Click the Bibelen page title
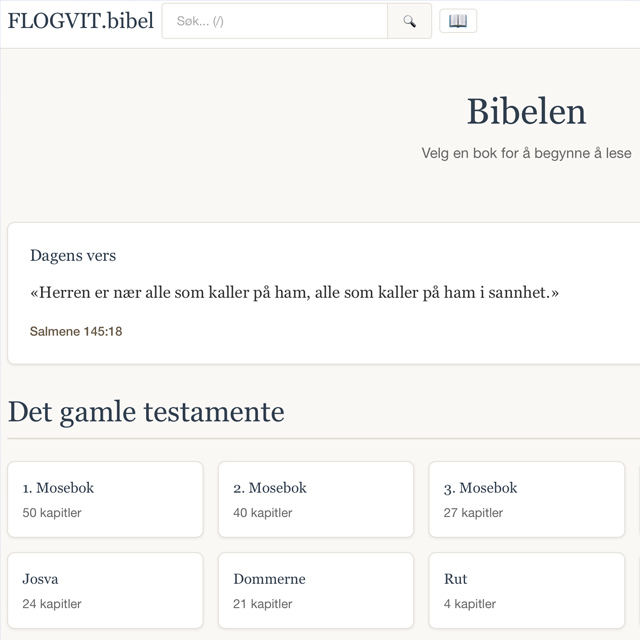The height and width of the screenshot is (640, 640). coord(526,112)
